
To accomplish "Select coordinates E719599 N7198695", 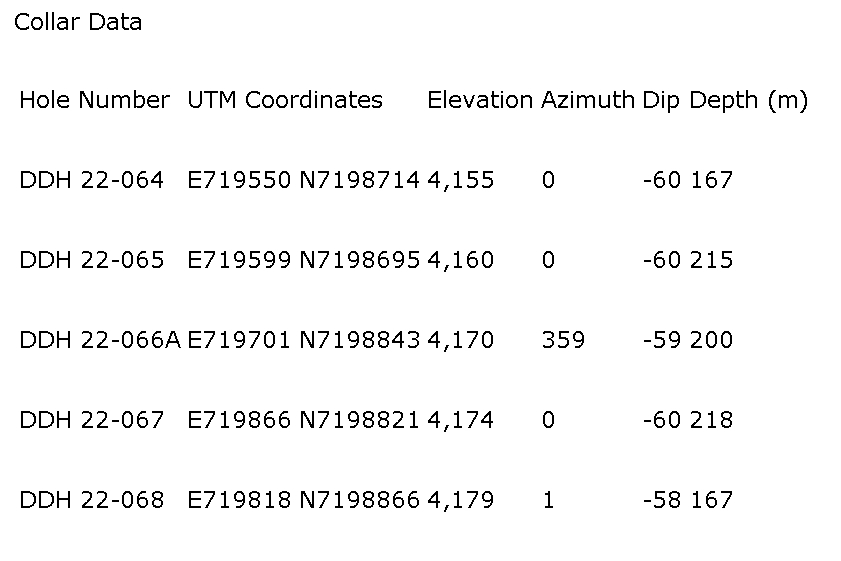I will point(304,260).
